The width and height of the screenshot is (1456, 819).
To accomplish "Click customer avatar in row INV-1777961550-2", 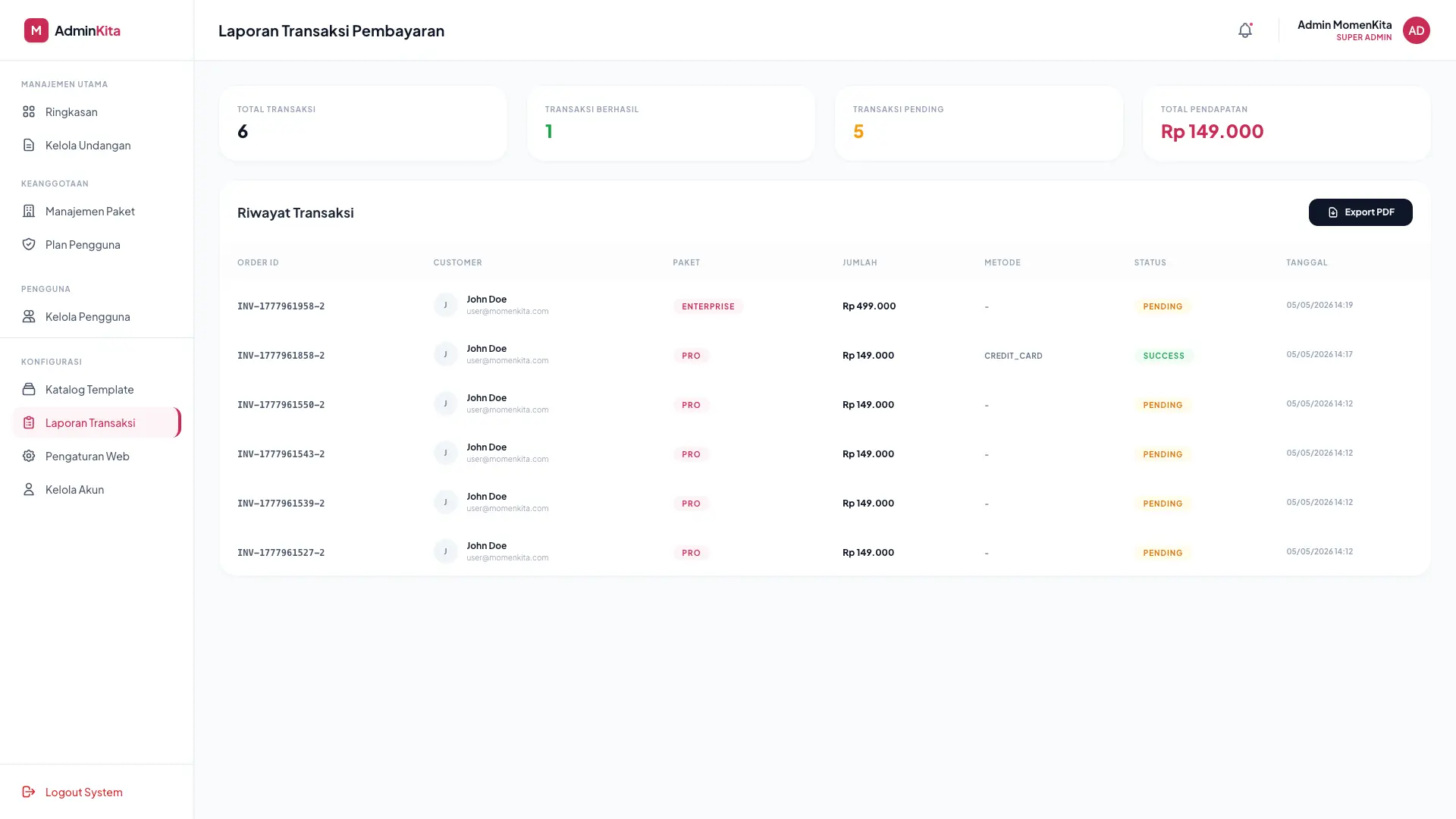I will (445, 403).
